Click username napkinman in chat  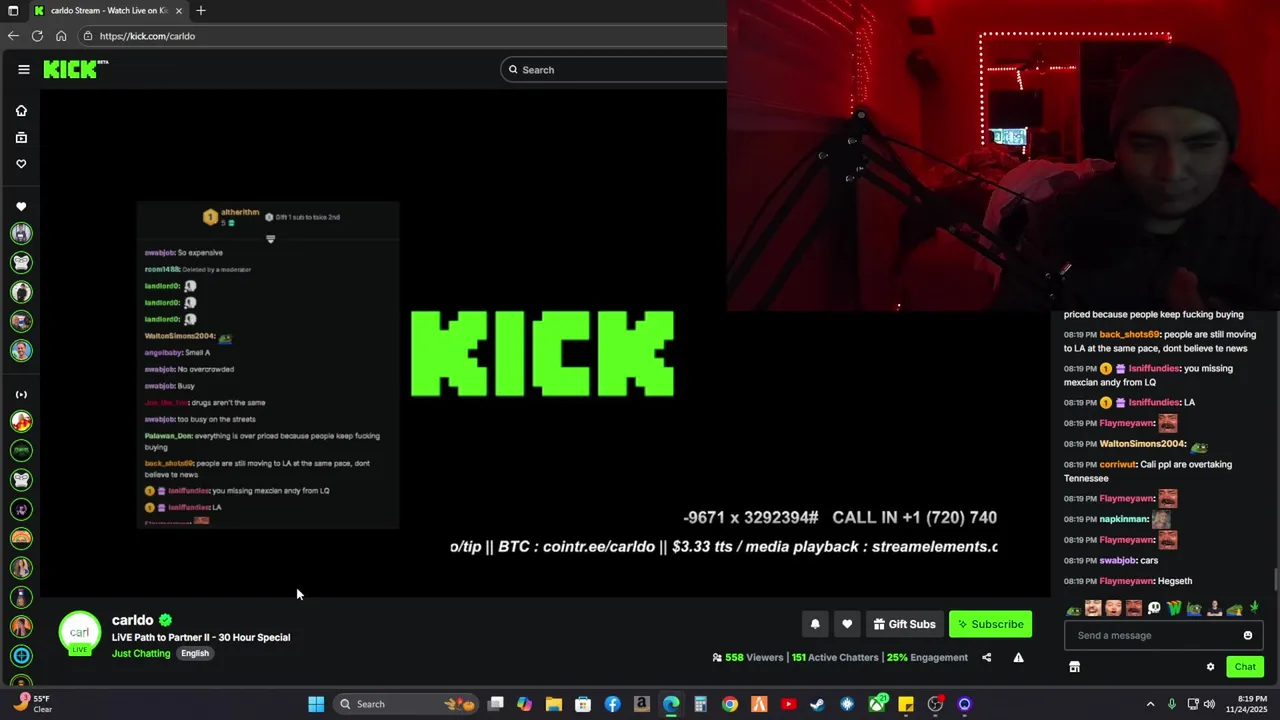[1123, 519]
